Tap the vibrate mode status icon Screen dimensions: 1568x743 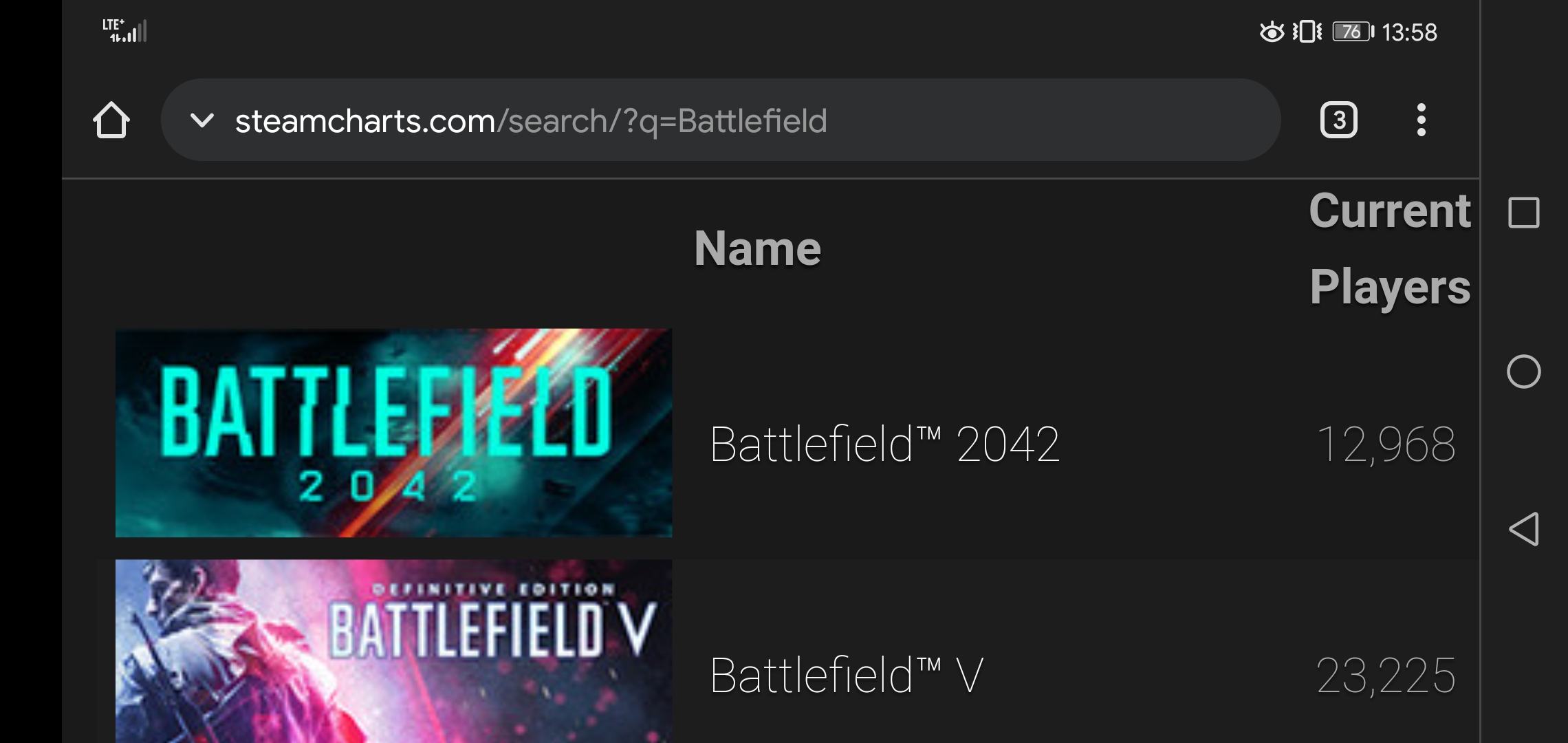[x=1307, y=32]
